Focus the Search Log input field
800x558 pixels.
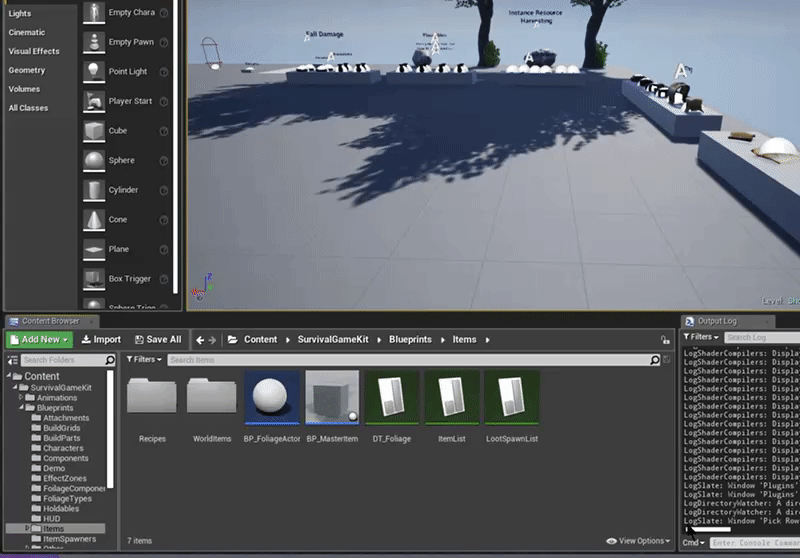pos(762,338)
